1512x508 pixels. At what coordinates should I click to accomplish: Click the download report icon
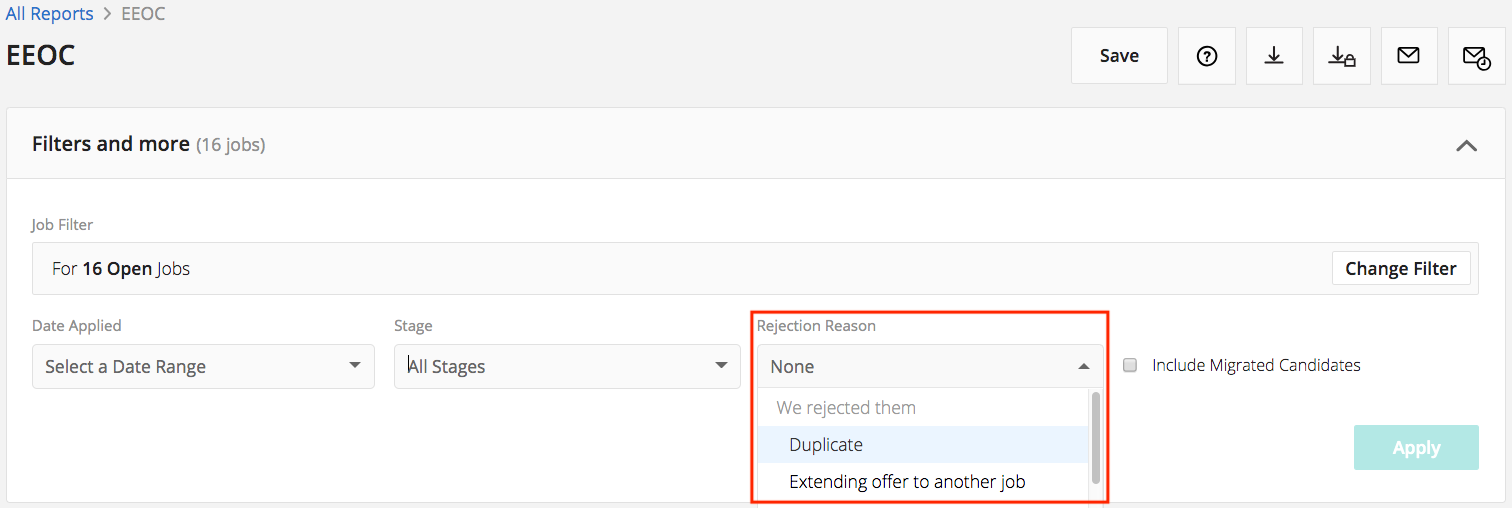pyautogui.click(x=1274, y=56)
